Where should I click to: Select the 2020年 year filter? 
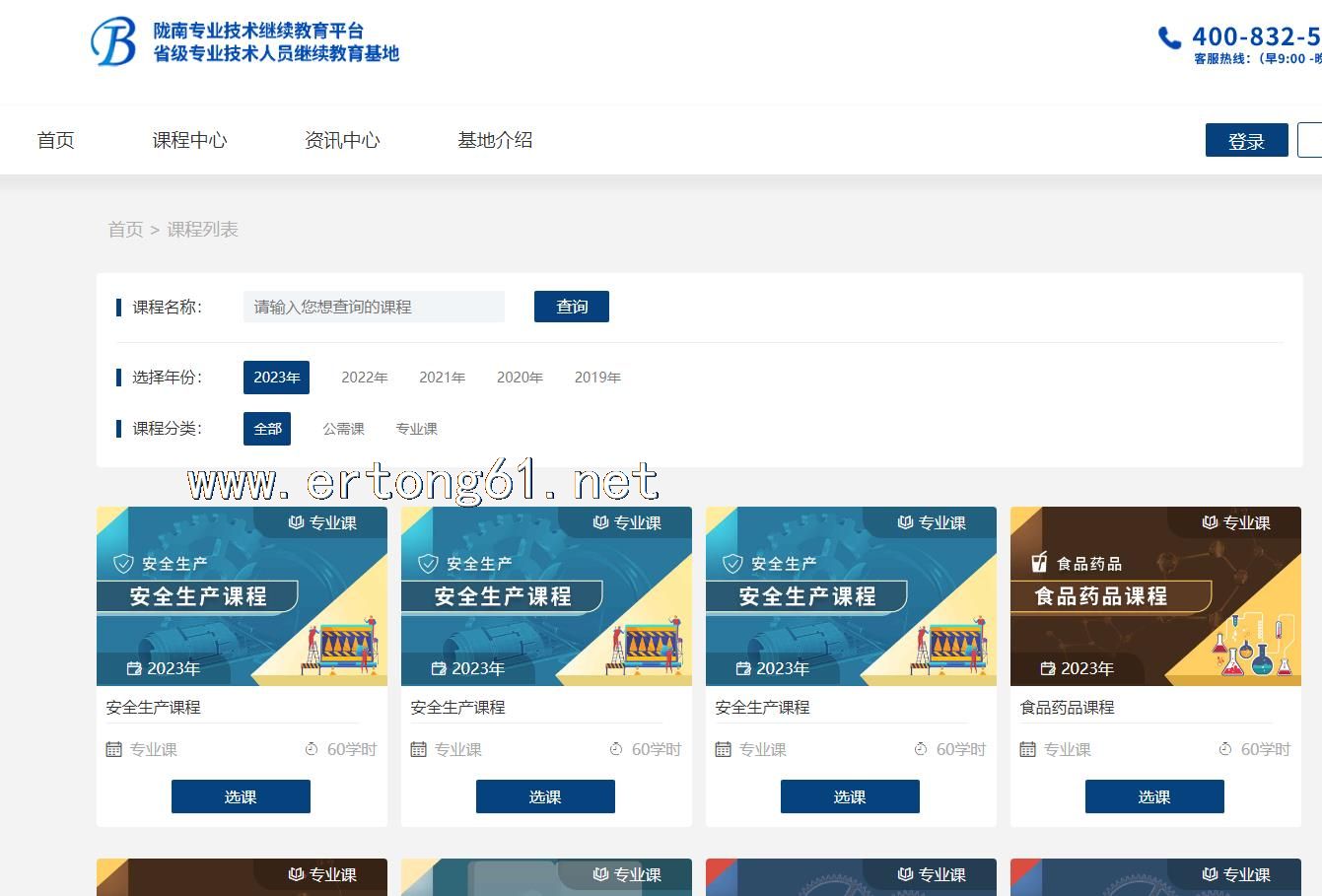pos(520,378)
